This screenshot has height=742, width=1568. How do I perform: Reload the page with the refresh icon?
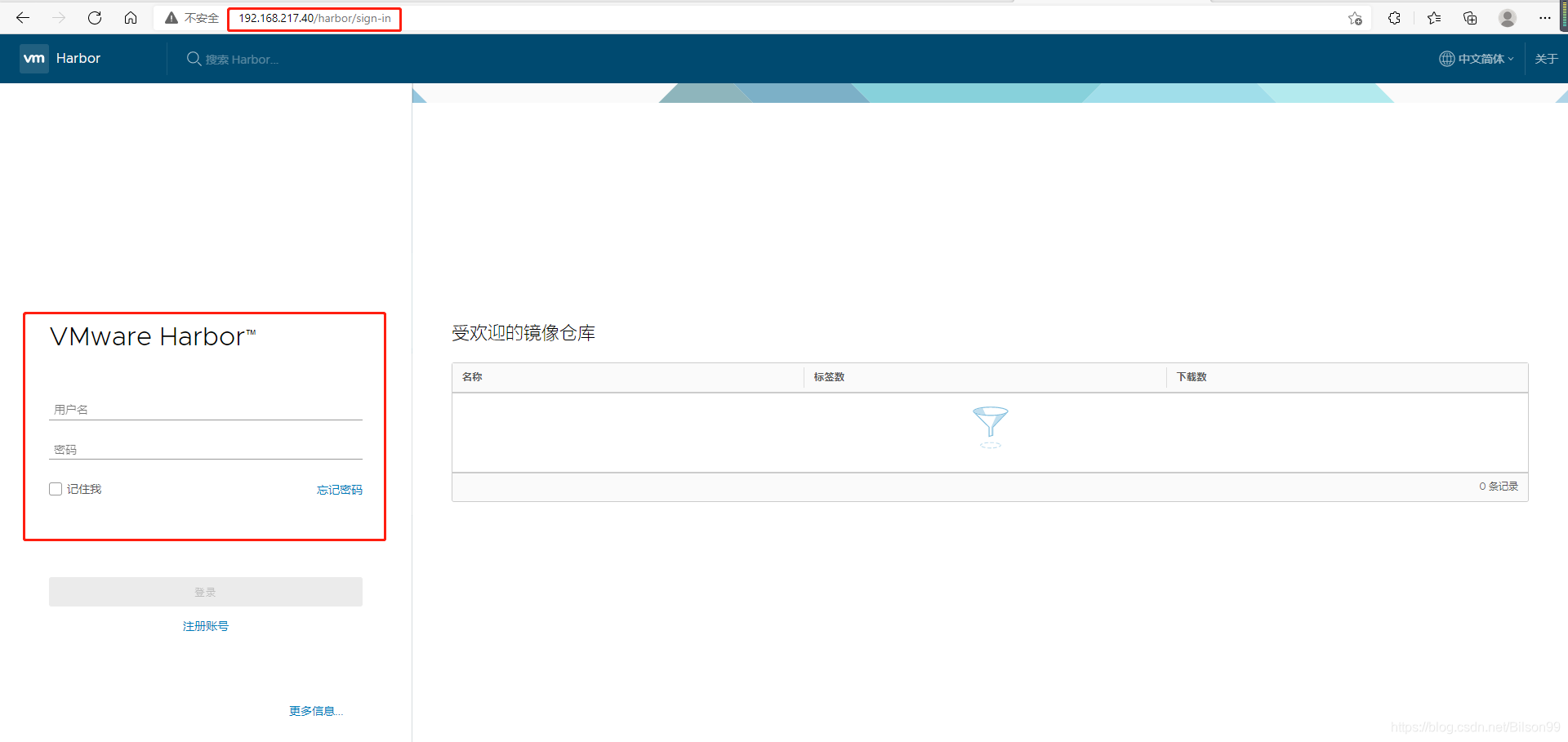95,18
